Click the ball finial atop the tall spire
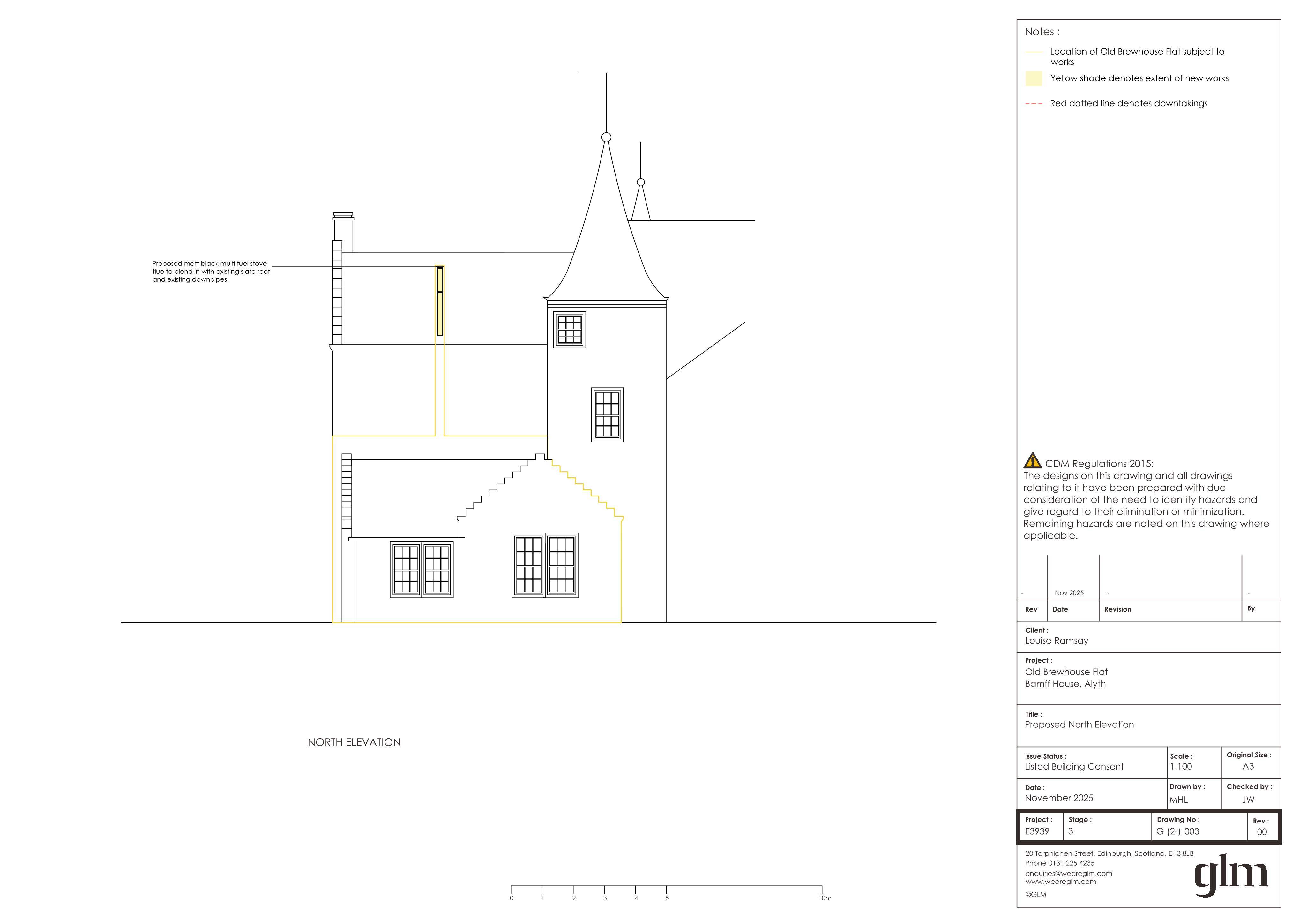The height and width of the screenshot is (924, 1307). tap(606, 137)
